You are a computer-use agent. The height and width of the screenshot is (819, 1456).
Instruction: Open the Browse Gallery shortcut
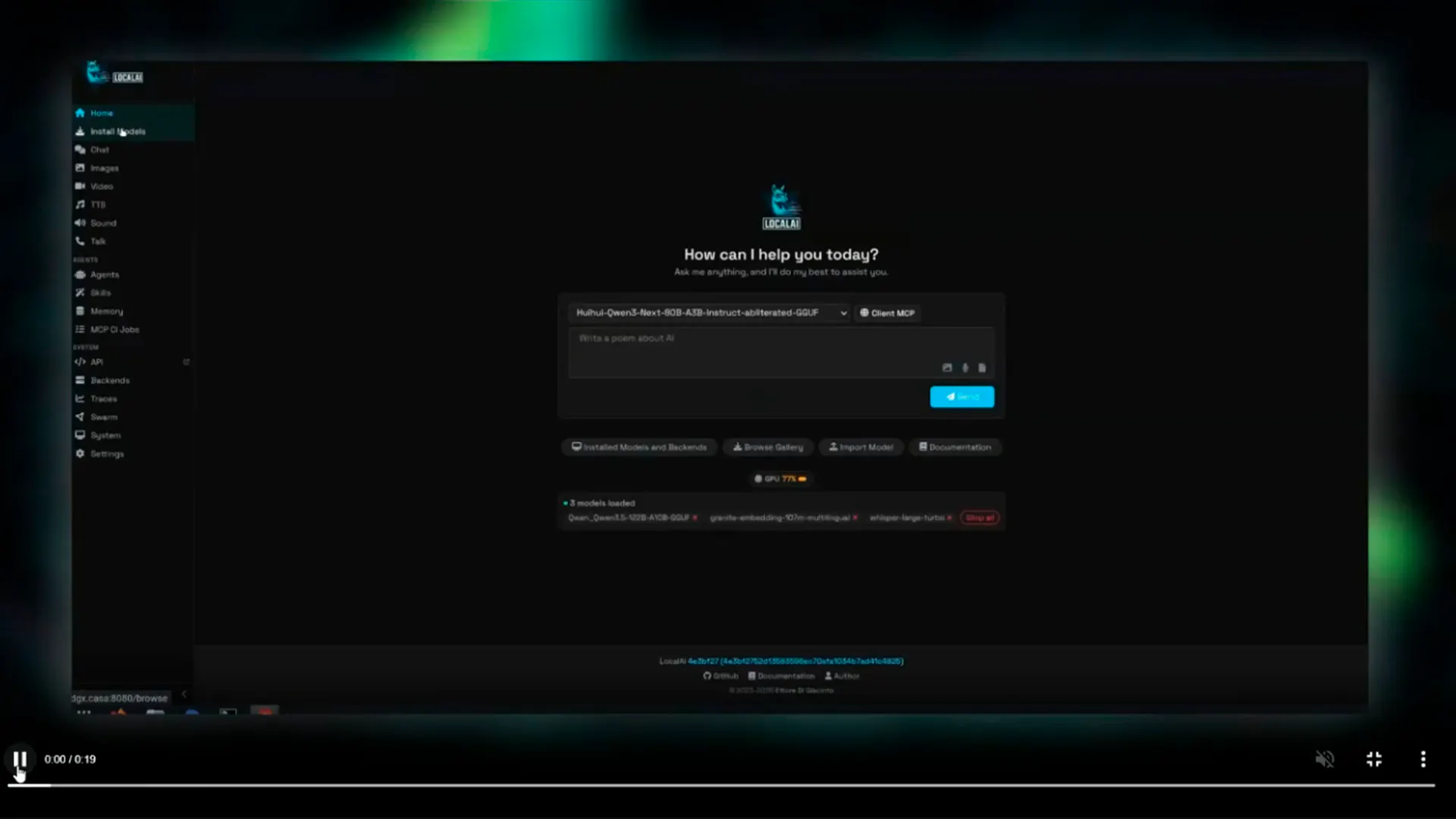point(767,447)
